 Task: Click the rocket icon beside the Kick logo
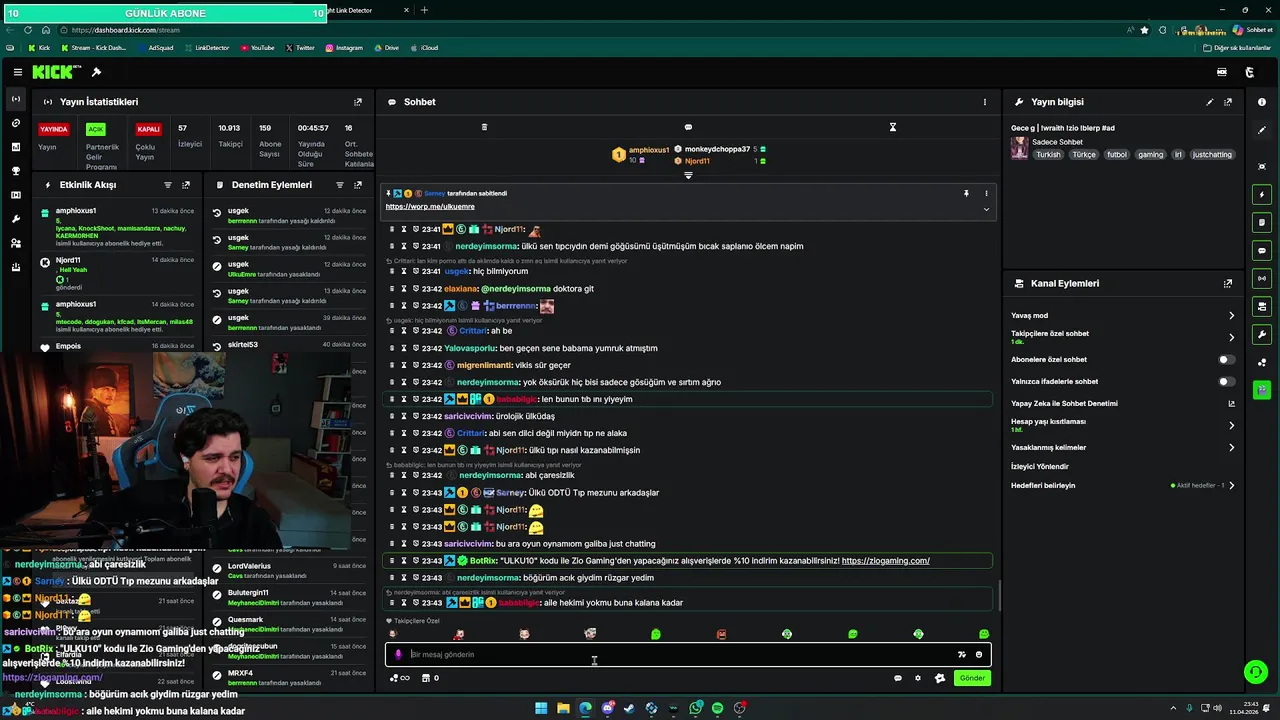click(96, 72)
